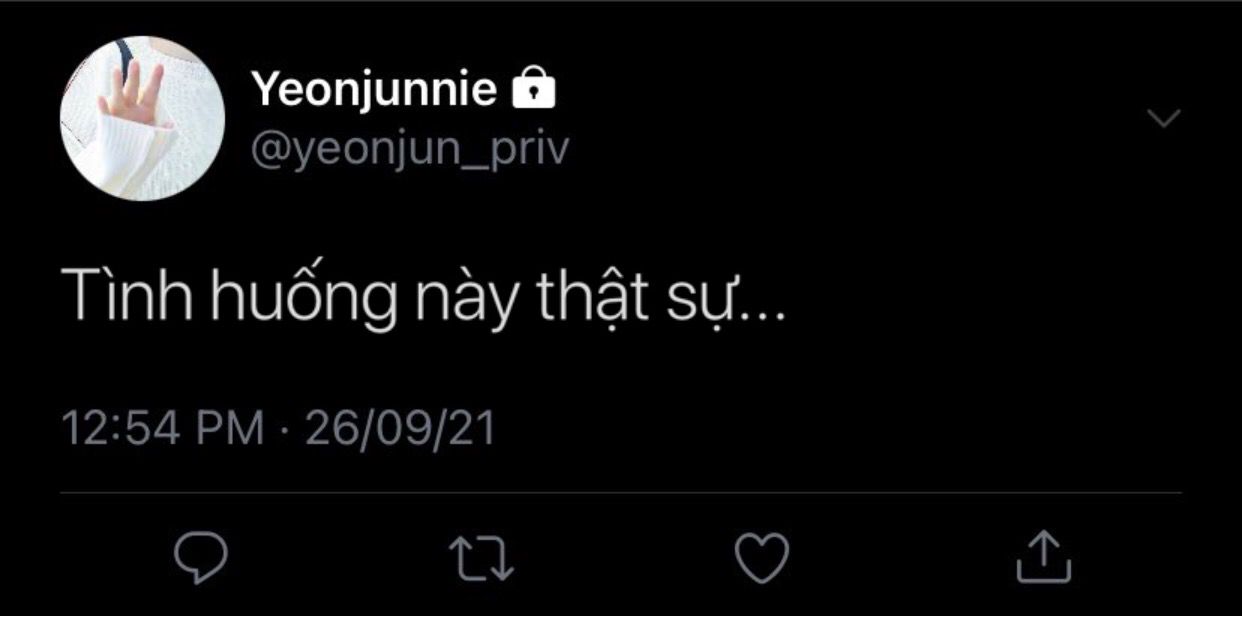Open the tweet options chevron menu
This screenshot has height=617, width=1242.
(1163, 118)
